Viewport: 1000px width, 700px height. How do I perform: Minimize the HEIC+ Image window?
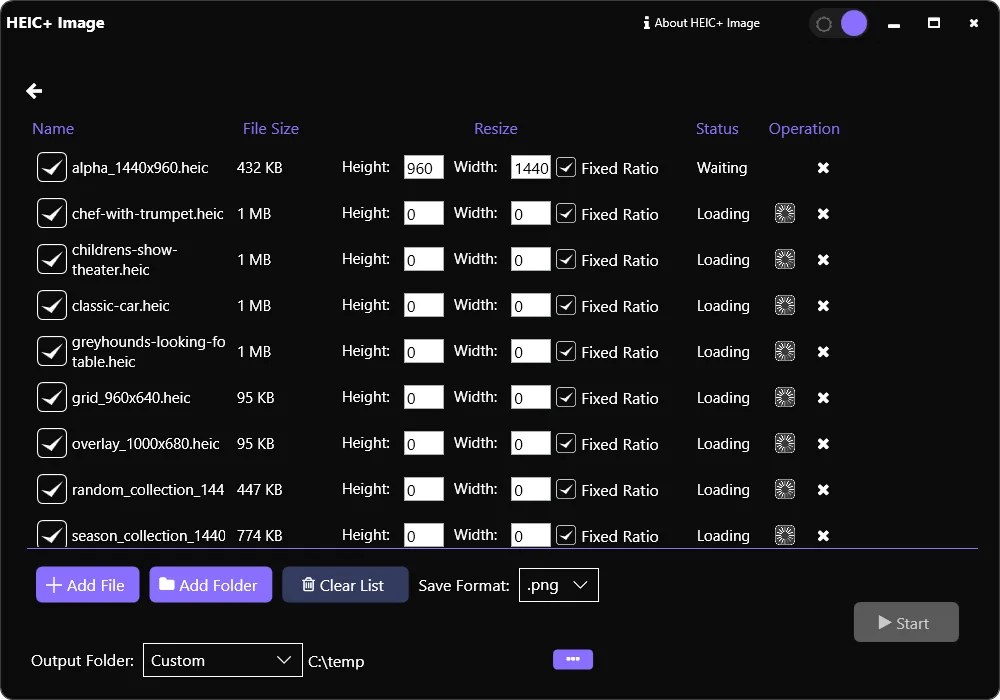(894, 24)
